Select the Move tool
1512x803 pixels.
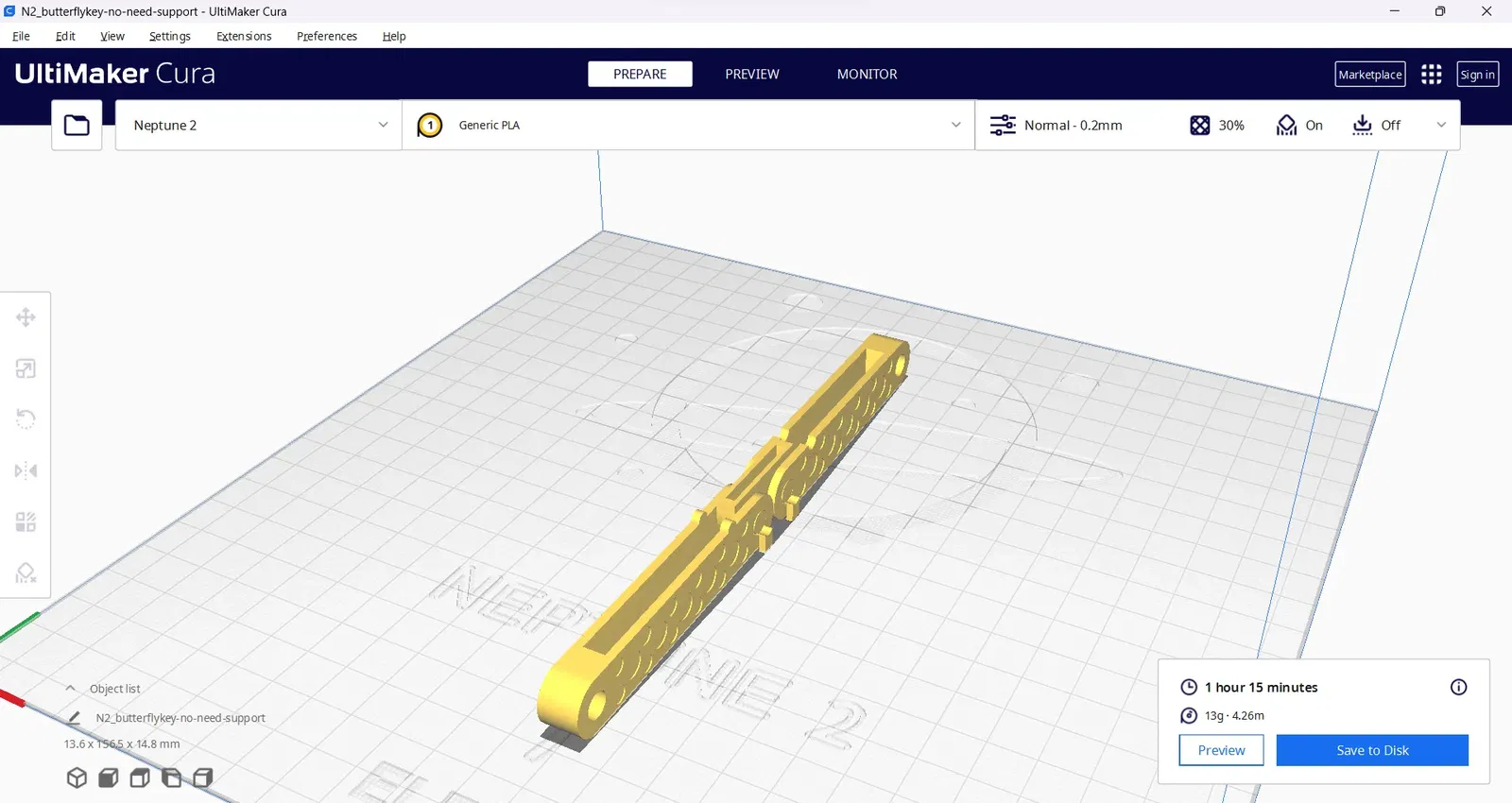26,317
